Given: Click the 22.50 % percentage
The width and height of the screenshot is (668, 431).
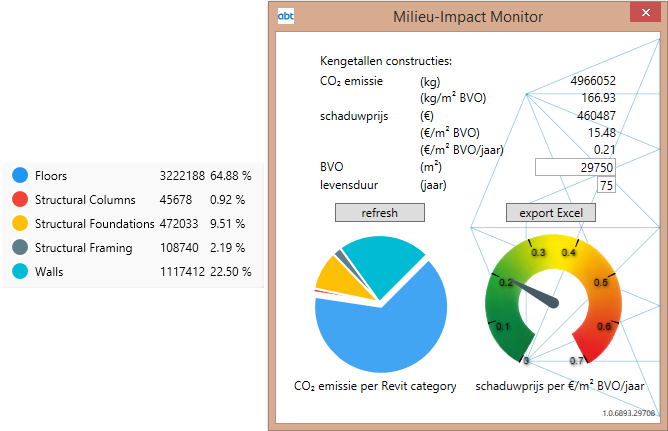Looking at the screenshot, I should coord(230,272).
